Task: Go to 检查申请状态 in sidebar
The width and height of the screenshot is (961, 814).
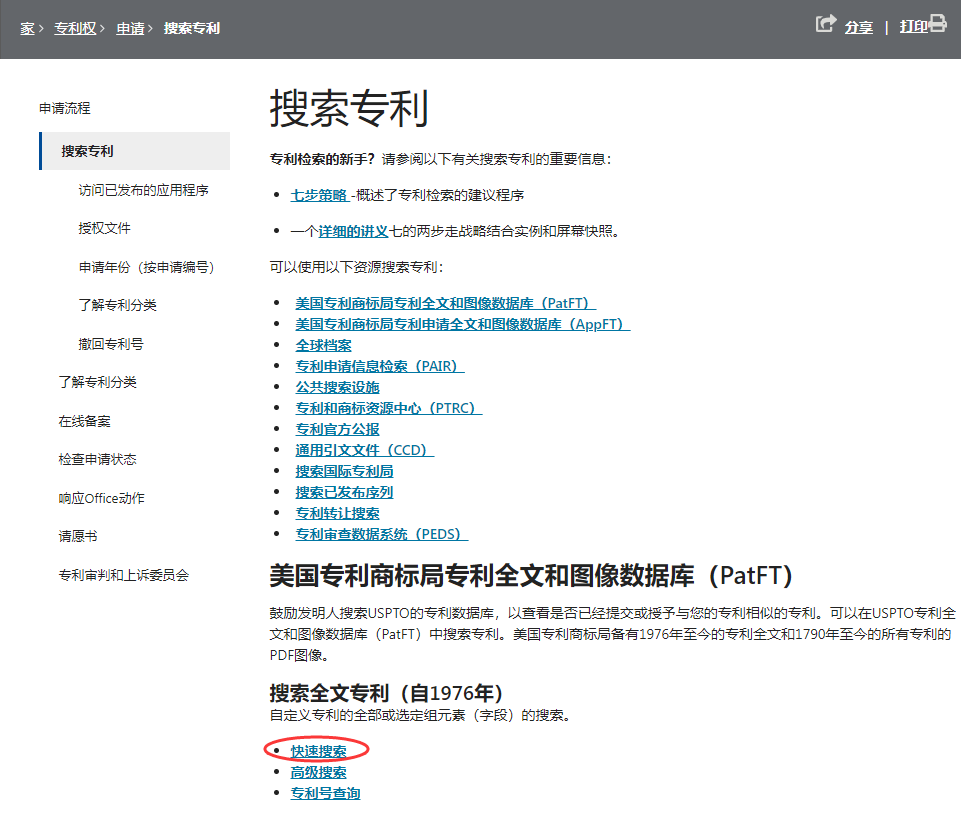Action: click(98, 459)
